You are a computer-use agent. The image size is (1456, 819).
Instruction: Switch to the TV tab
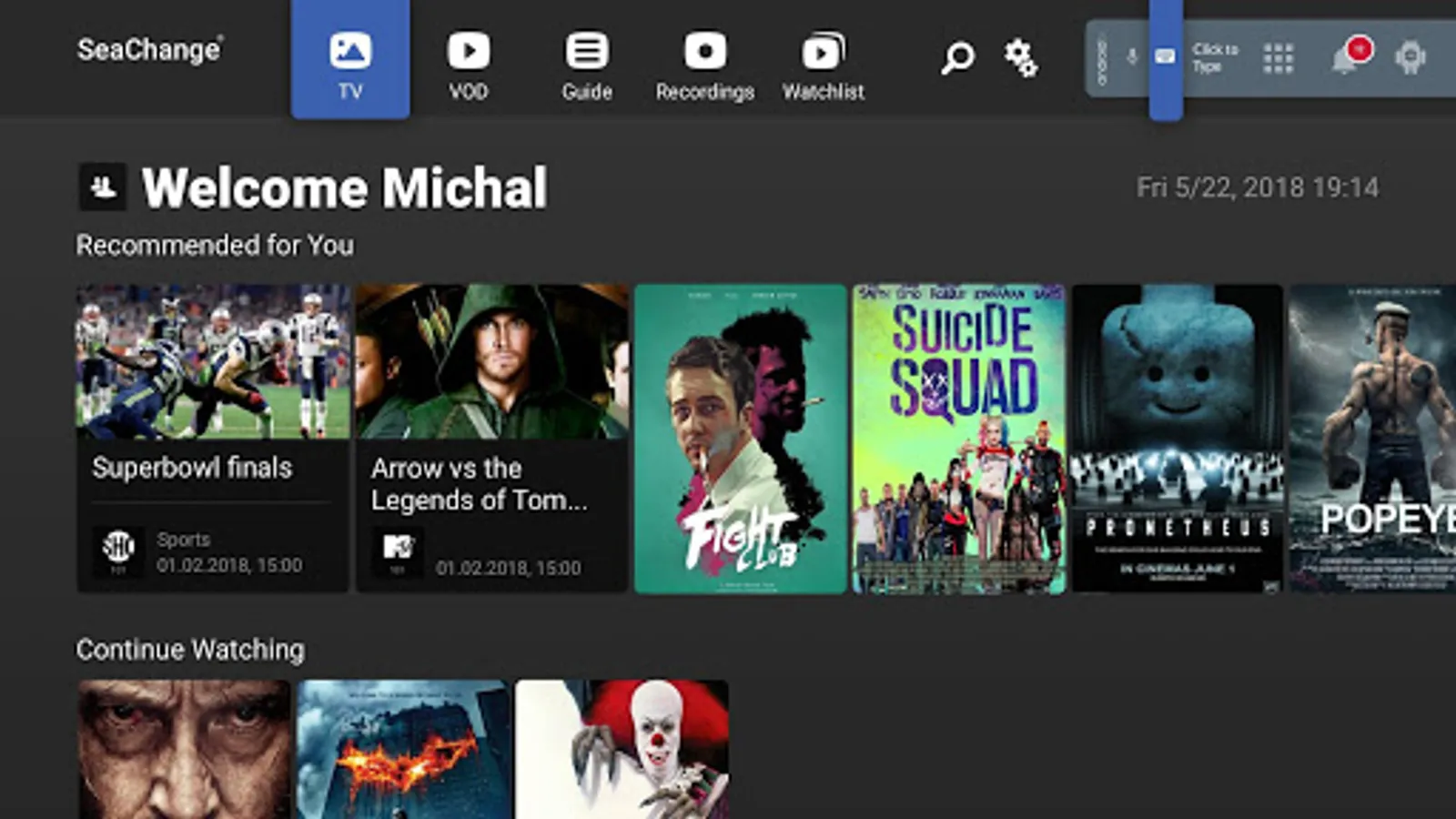coord(350,60)
